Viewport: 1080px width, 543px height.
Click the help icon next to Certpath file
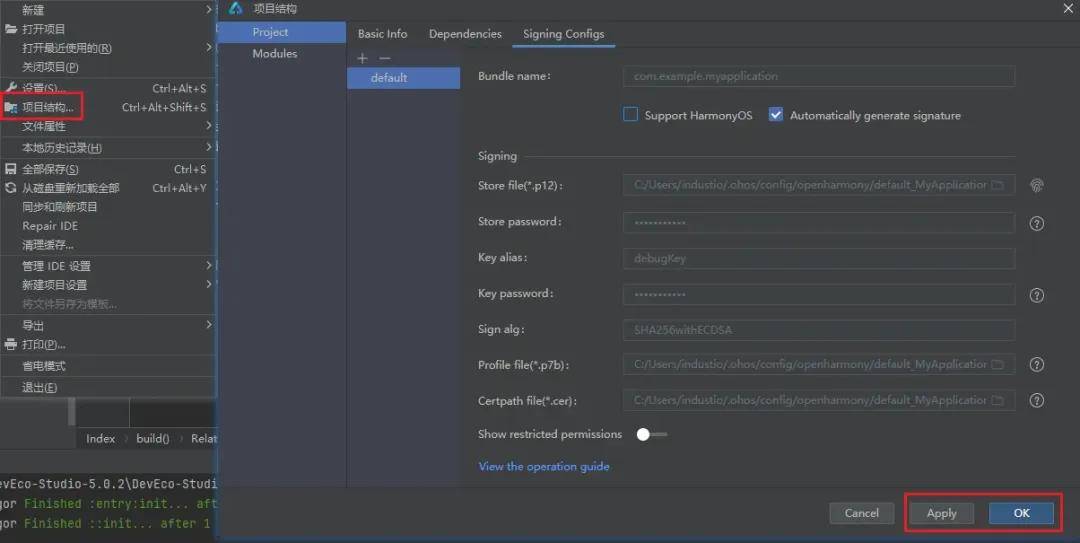(x=1037, y=400)
